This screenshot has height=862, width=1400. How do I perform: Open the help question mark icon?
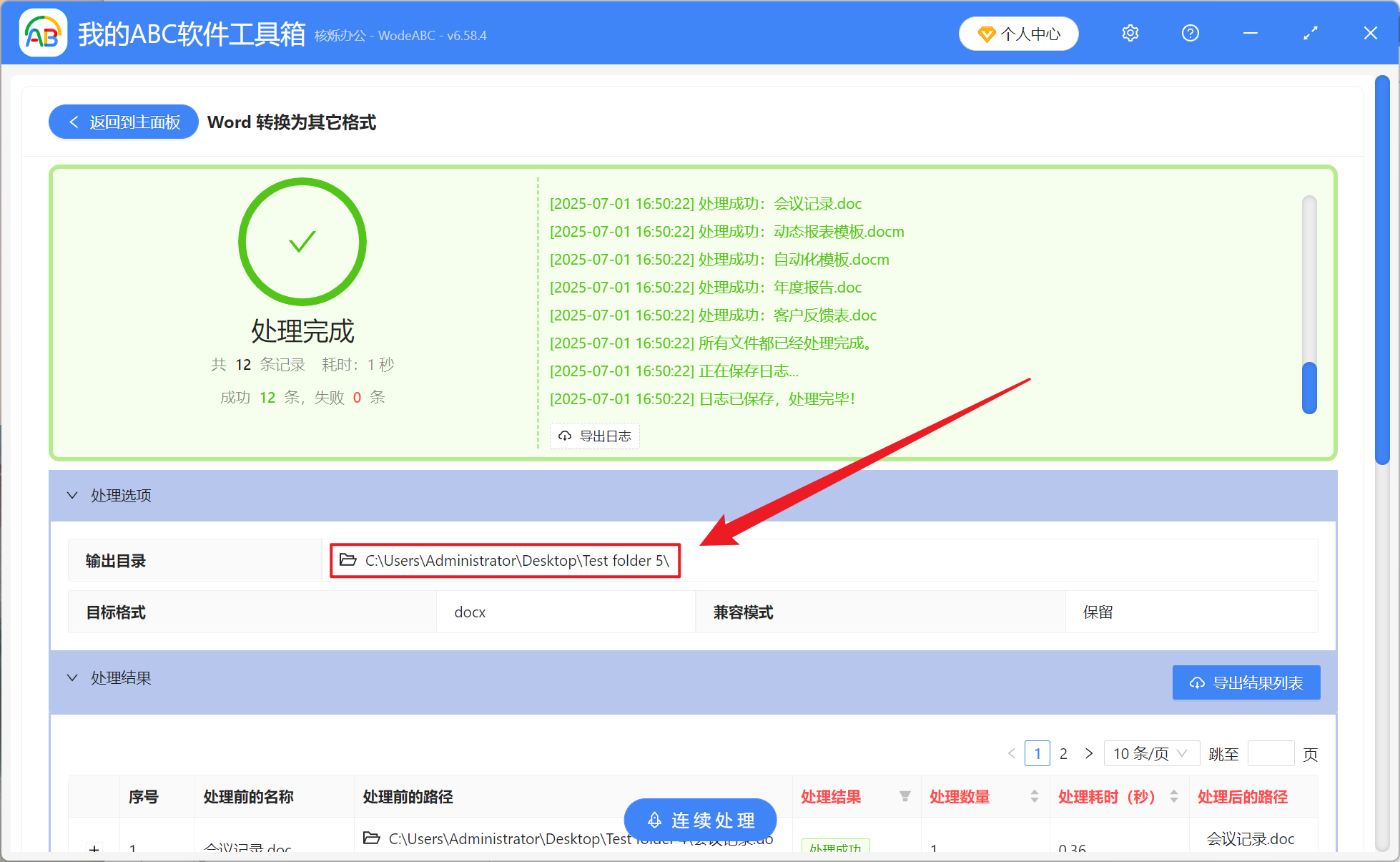(1190, 33)
